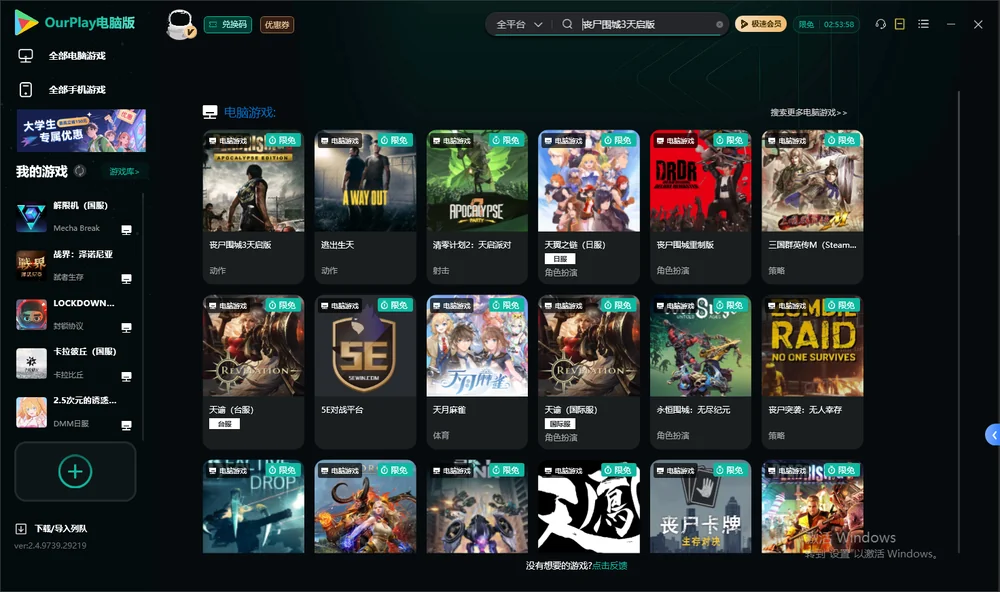Viewport: 1000px width, 592px height.
Task: Click the version text ver:2.4.9739.29219
Action: click(50, 545)
